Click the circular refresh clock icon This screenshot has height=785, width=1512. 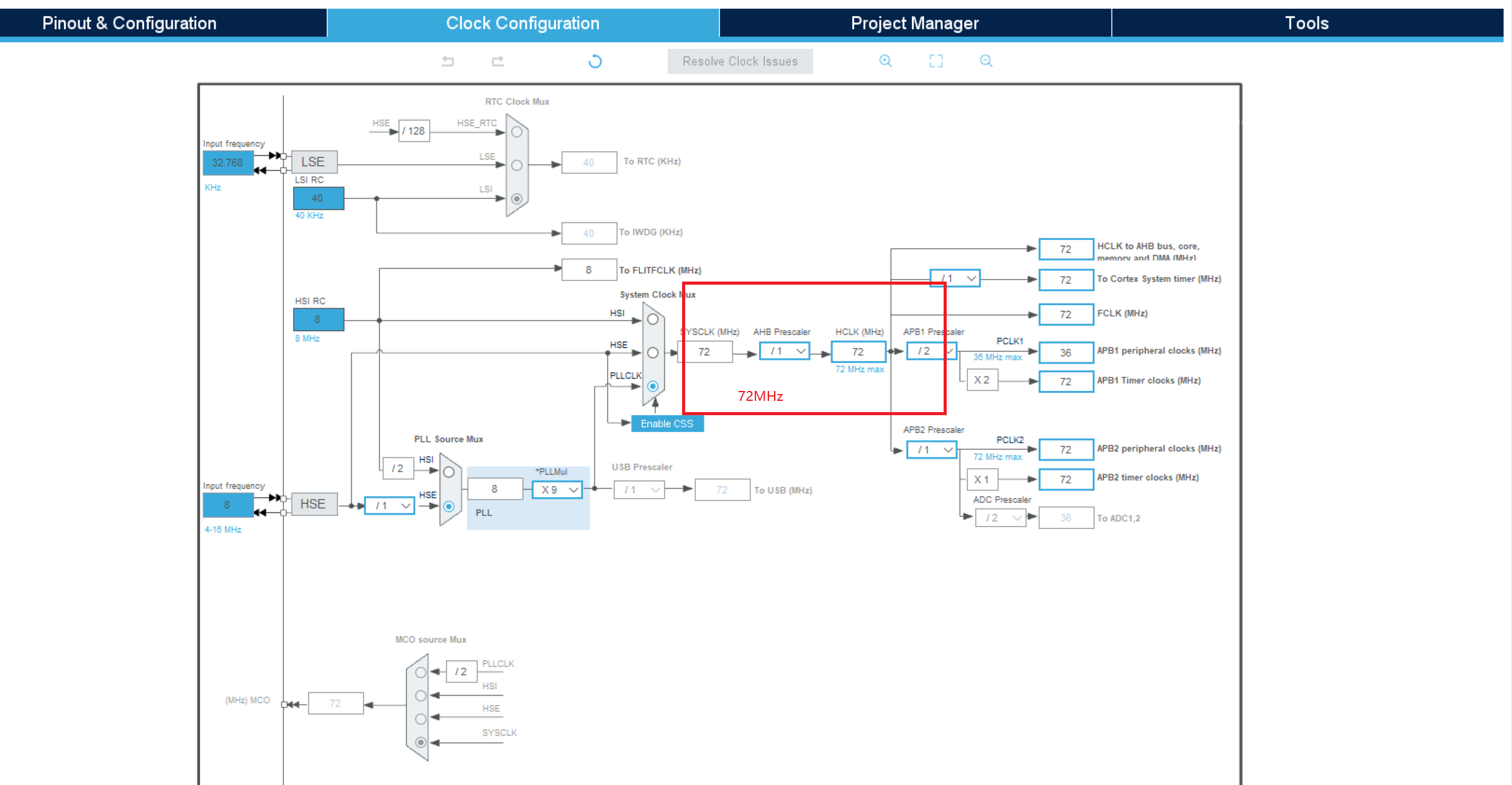(x=595, y=61)
